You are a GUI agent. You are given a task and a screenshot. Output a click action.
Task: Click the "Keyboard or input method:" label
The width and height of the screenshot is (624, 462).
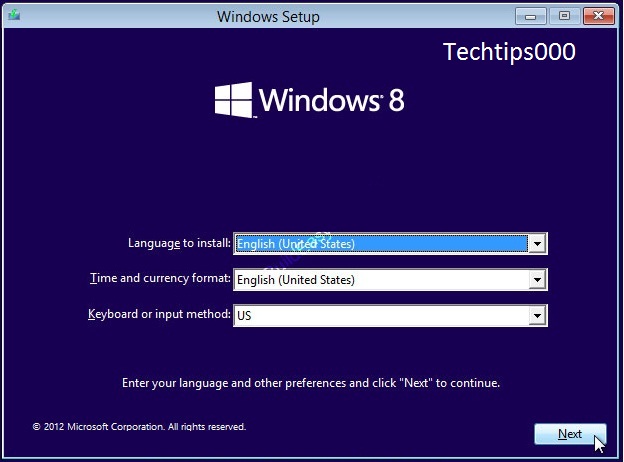159,314
